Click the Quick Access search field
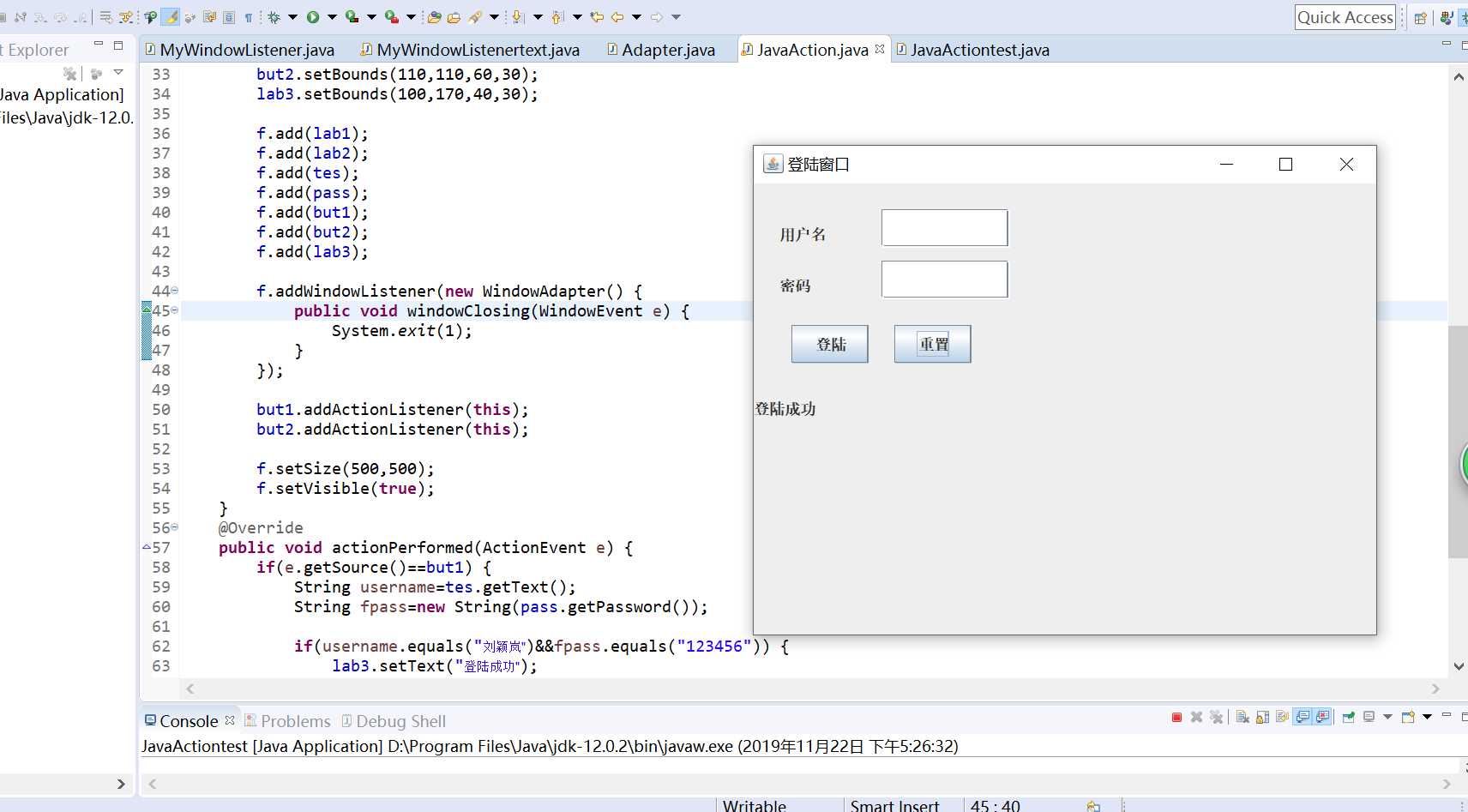The height and width of the screenshot is (812, 1468). click(x=1345, y=17)
